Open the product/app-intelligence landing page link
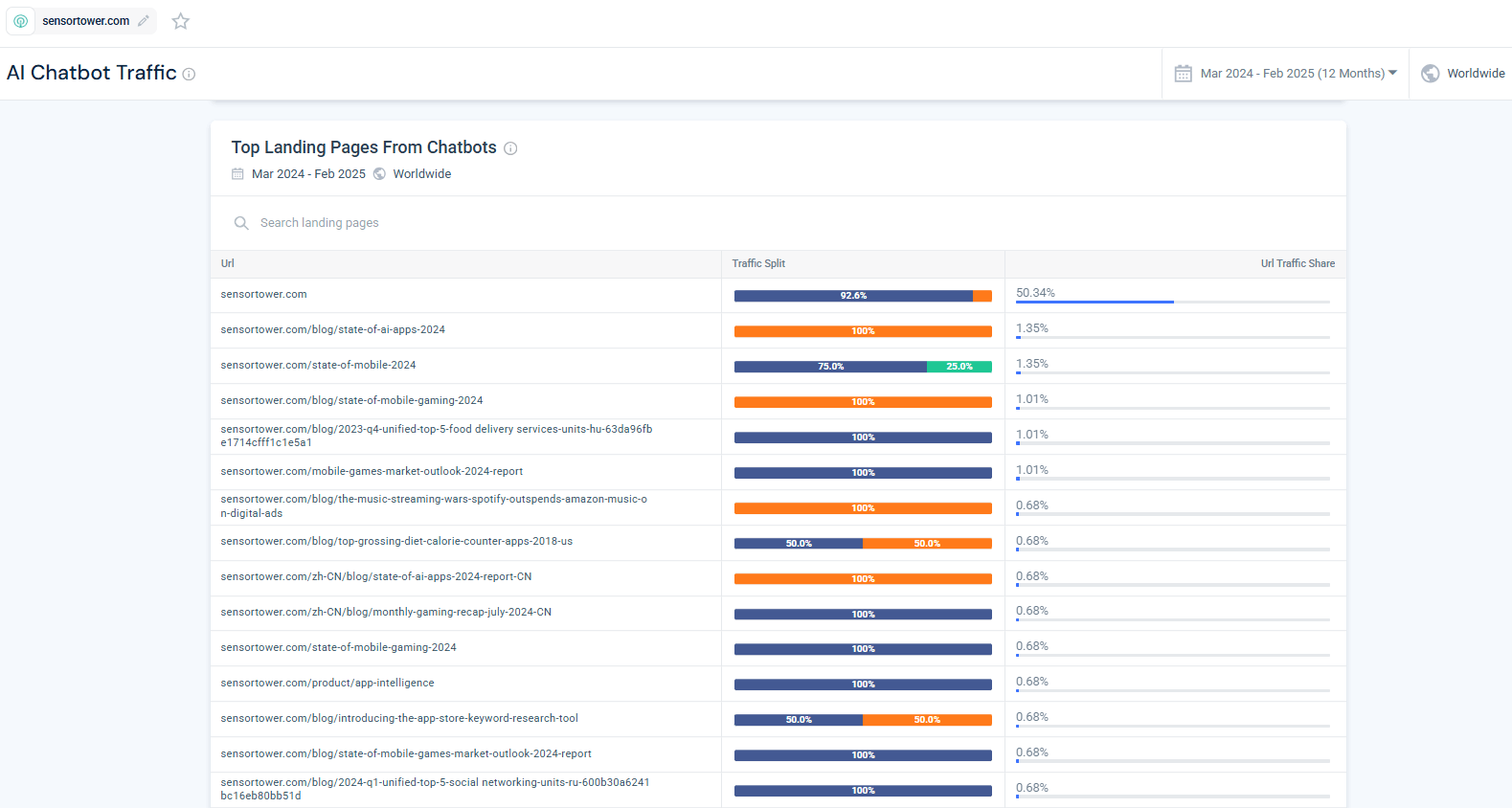This screenshot has width=1512, height=808. [x=327, y=683]
